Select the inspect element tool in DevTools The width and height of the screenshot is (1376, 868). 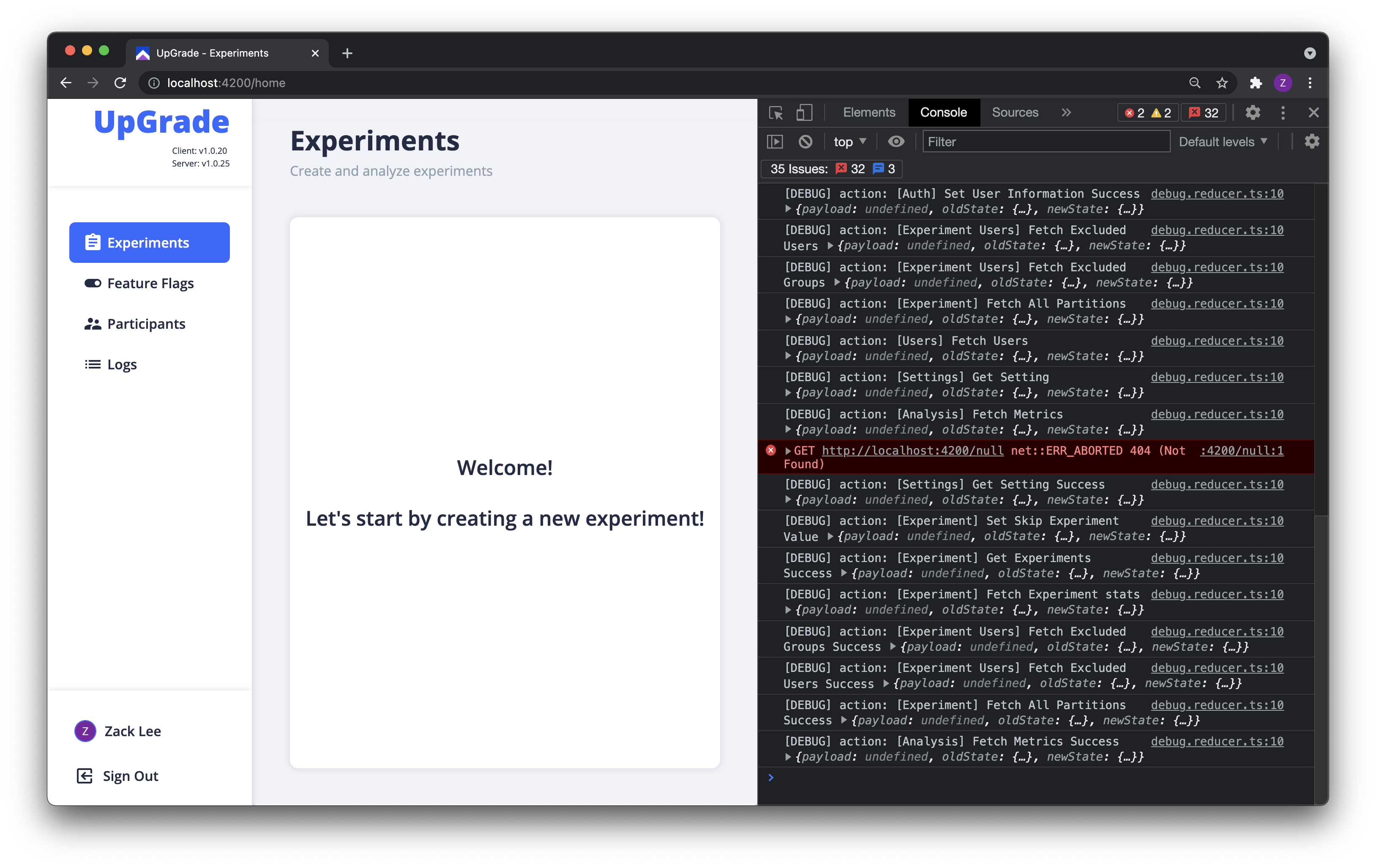775,112
